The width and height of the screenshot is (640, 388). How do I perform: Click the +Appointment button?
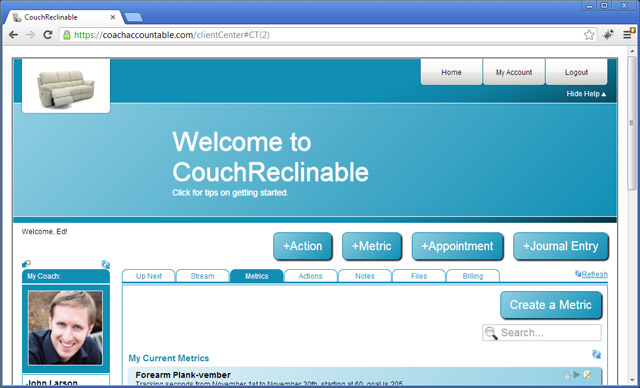tap(458, 246)
